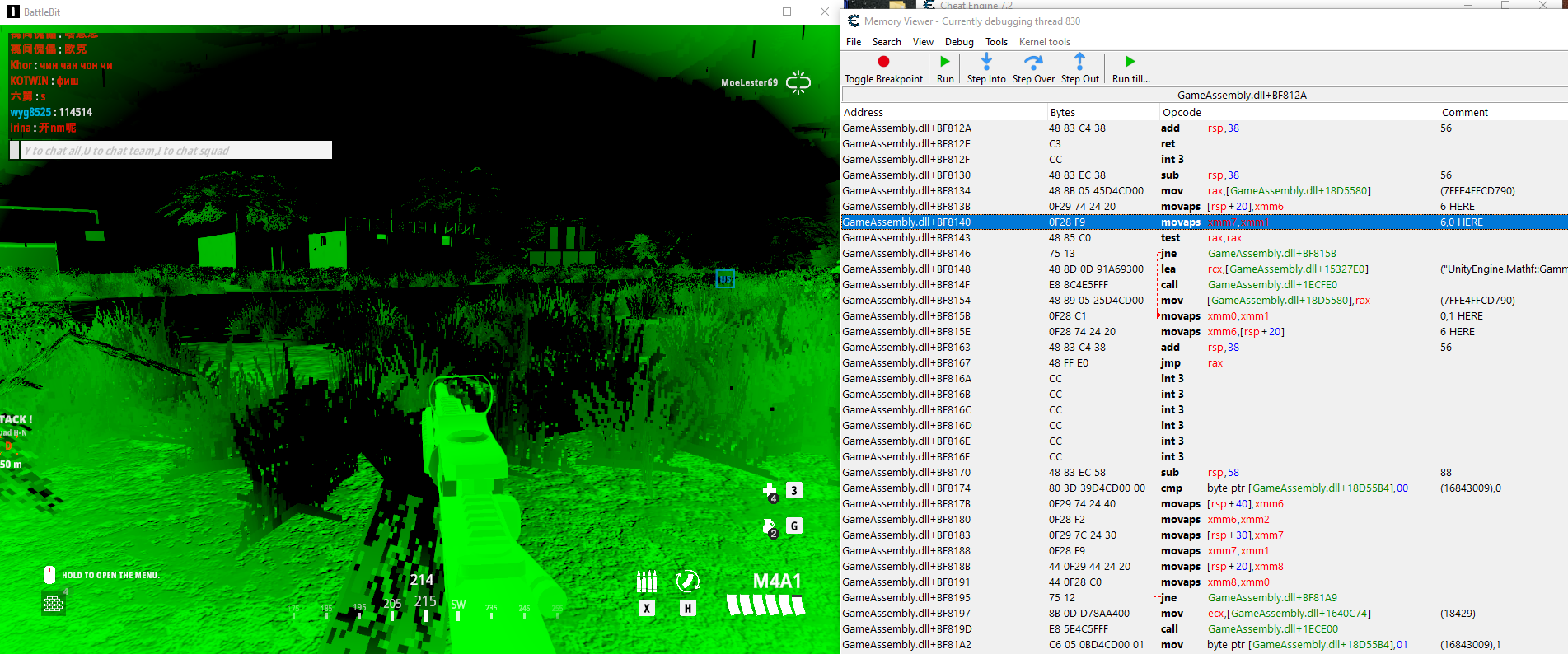The width and height of the screenshot is (1568, 654).
Task: Select the 'sub rsp,58' row at BF8170
Action: pos(1205,473)
